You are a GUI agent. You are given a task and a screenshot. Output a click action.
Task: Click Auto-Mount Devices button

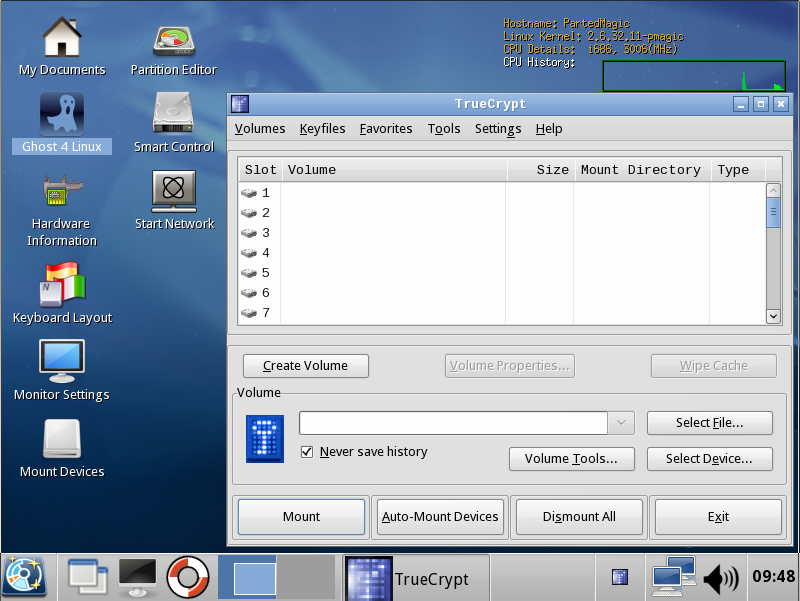[x=440, y=517]
